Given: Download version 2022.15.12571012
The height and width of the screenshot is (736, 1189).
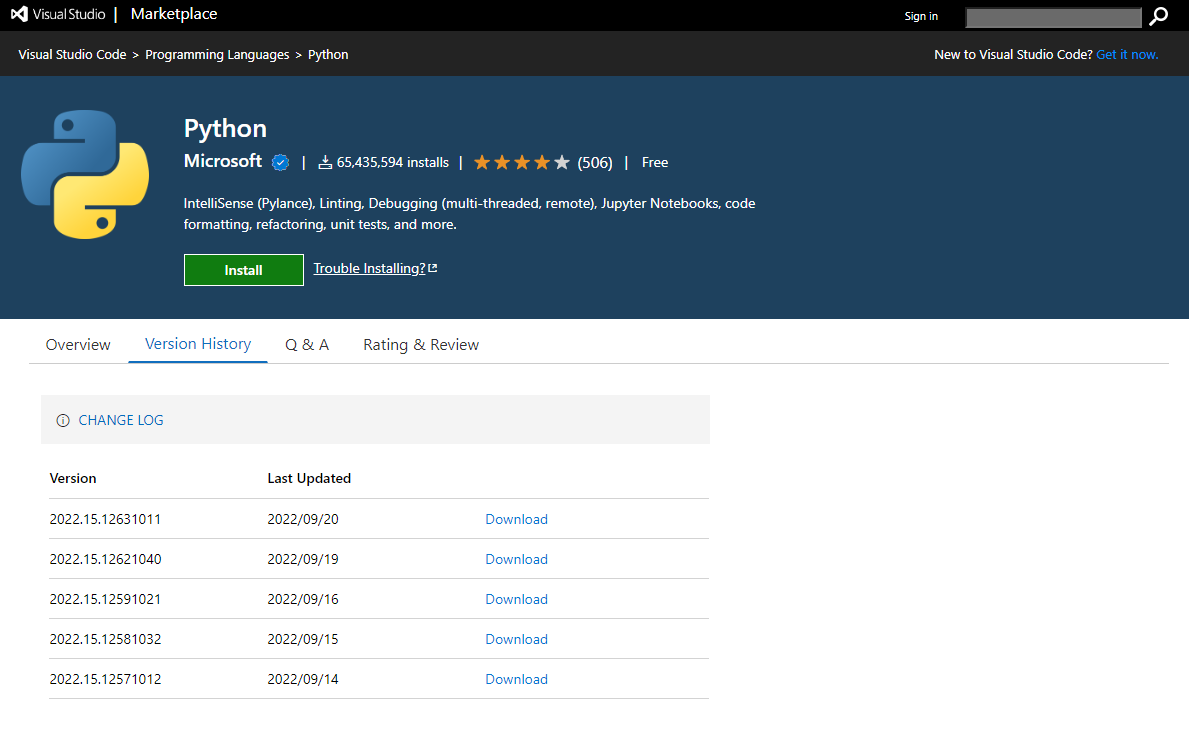Looking at the screenshot, I should (516, 680).
